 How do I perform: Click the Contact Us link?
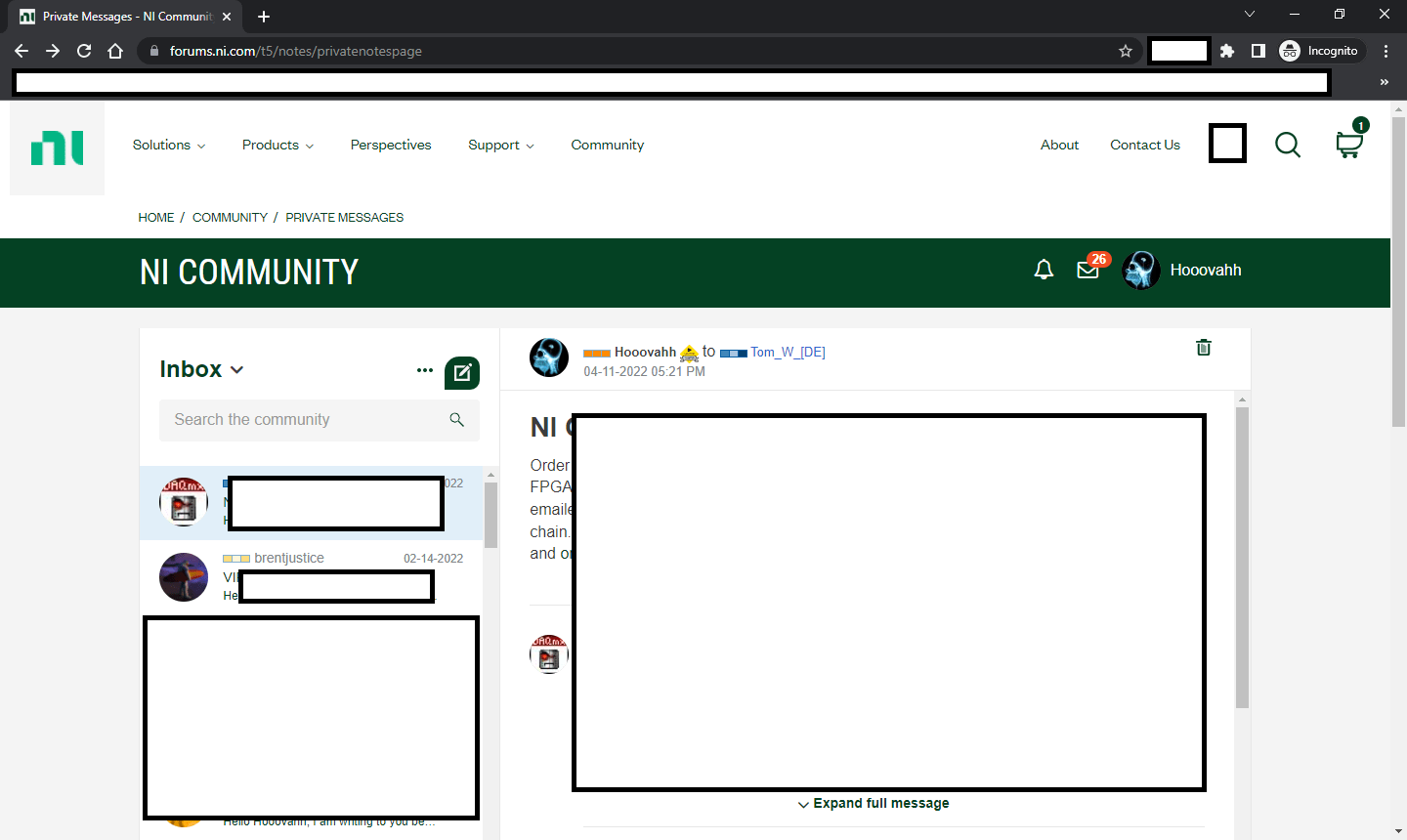coord(1144,145)
